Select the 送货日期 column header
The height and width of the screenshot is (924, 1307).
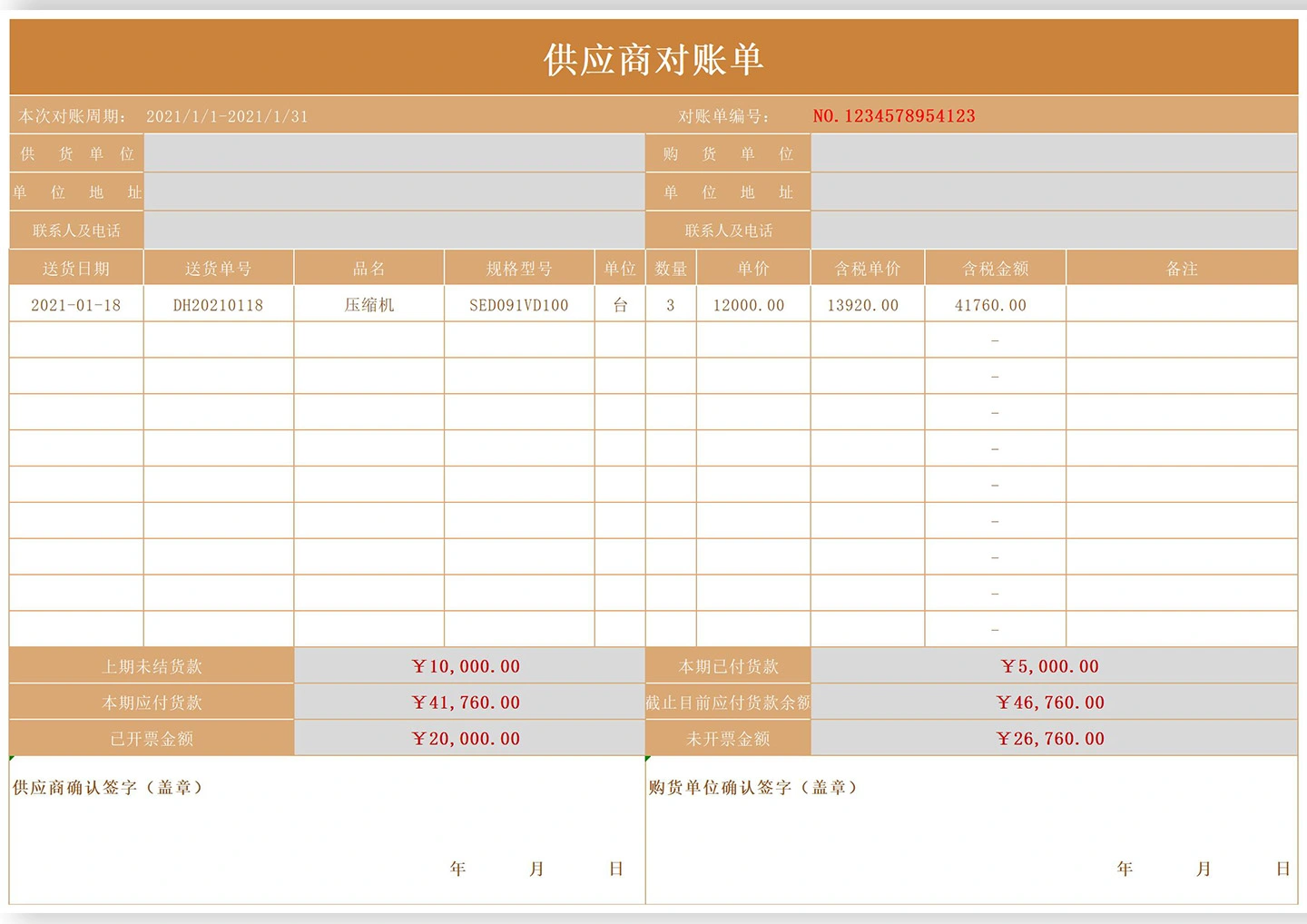pyautogui.click(x=76, y=269)
